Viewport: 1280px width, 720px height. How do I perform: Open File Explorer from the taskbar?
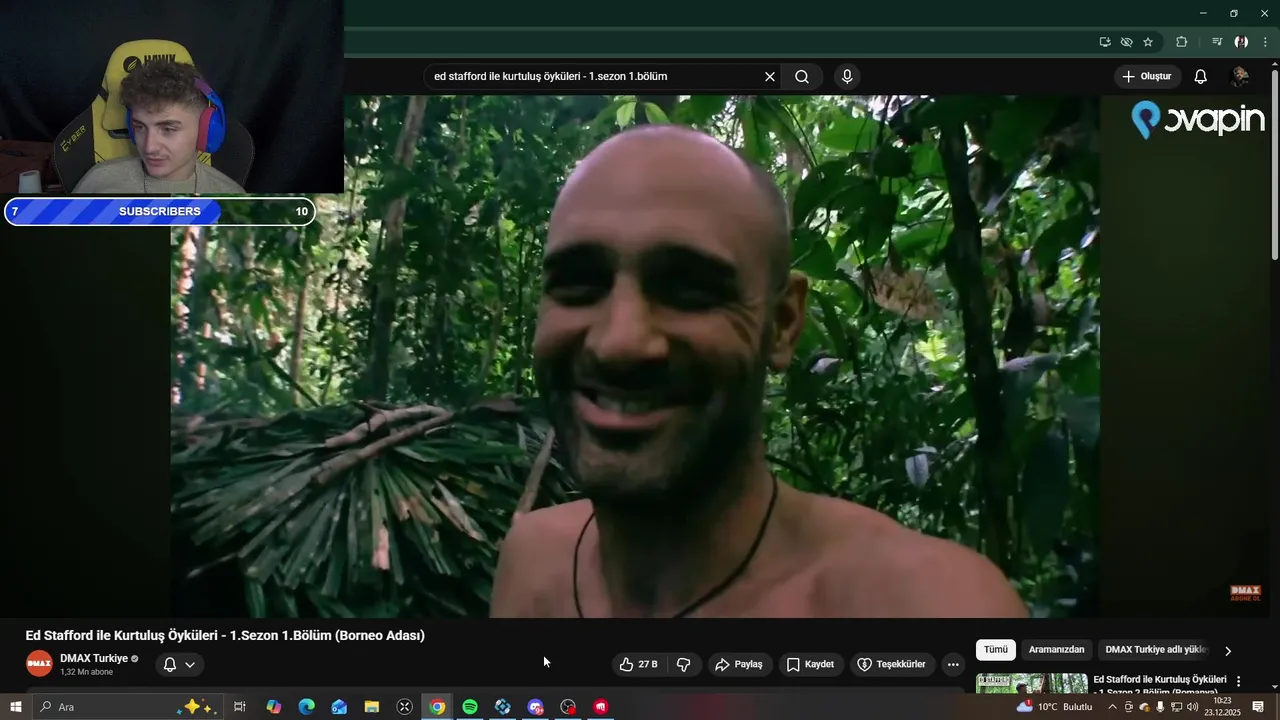(x=371, y=707)
